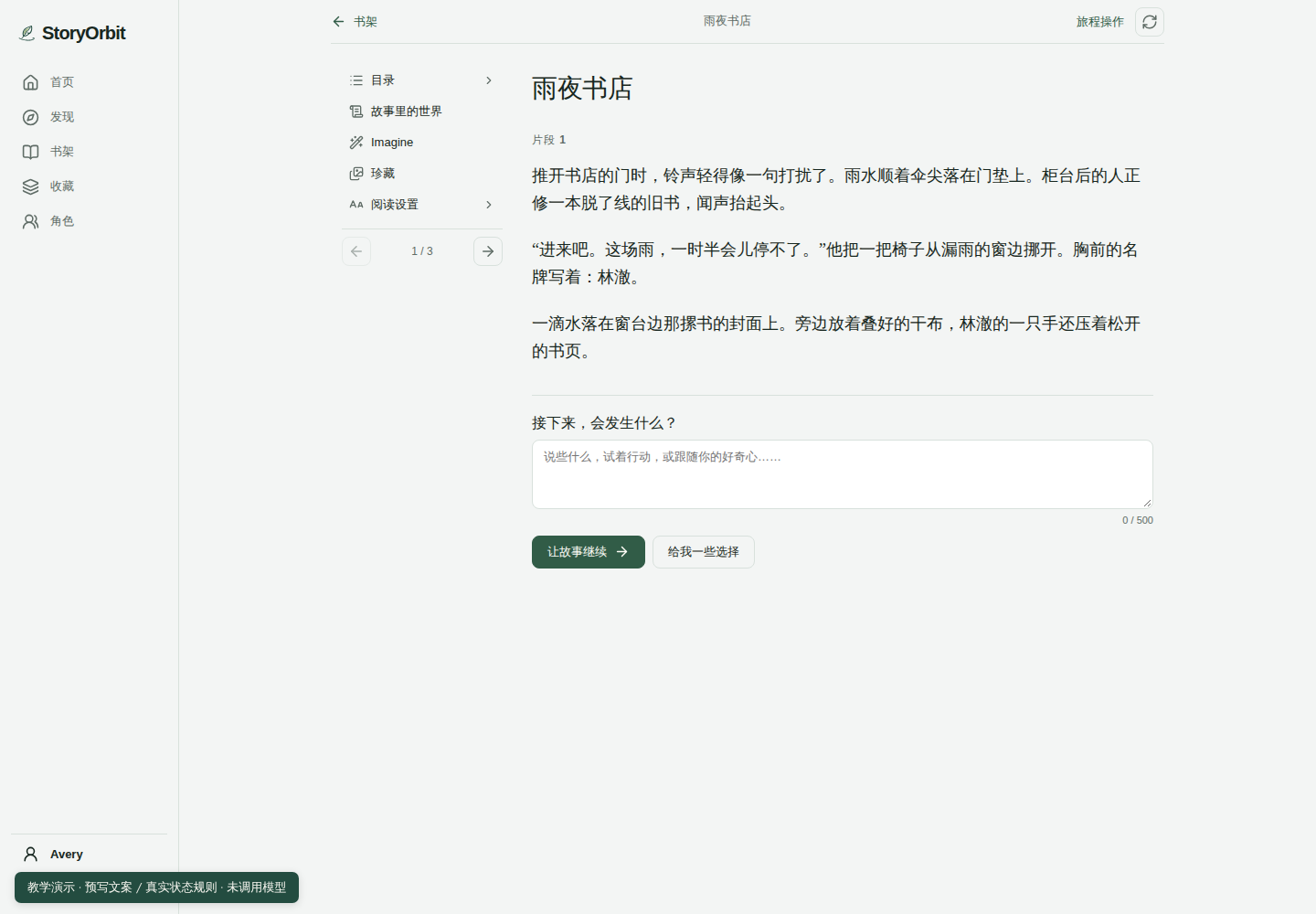Click the 故事里的世界 scroll icon

point(356,112)
